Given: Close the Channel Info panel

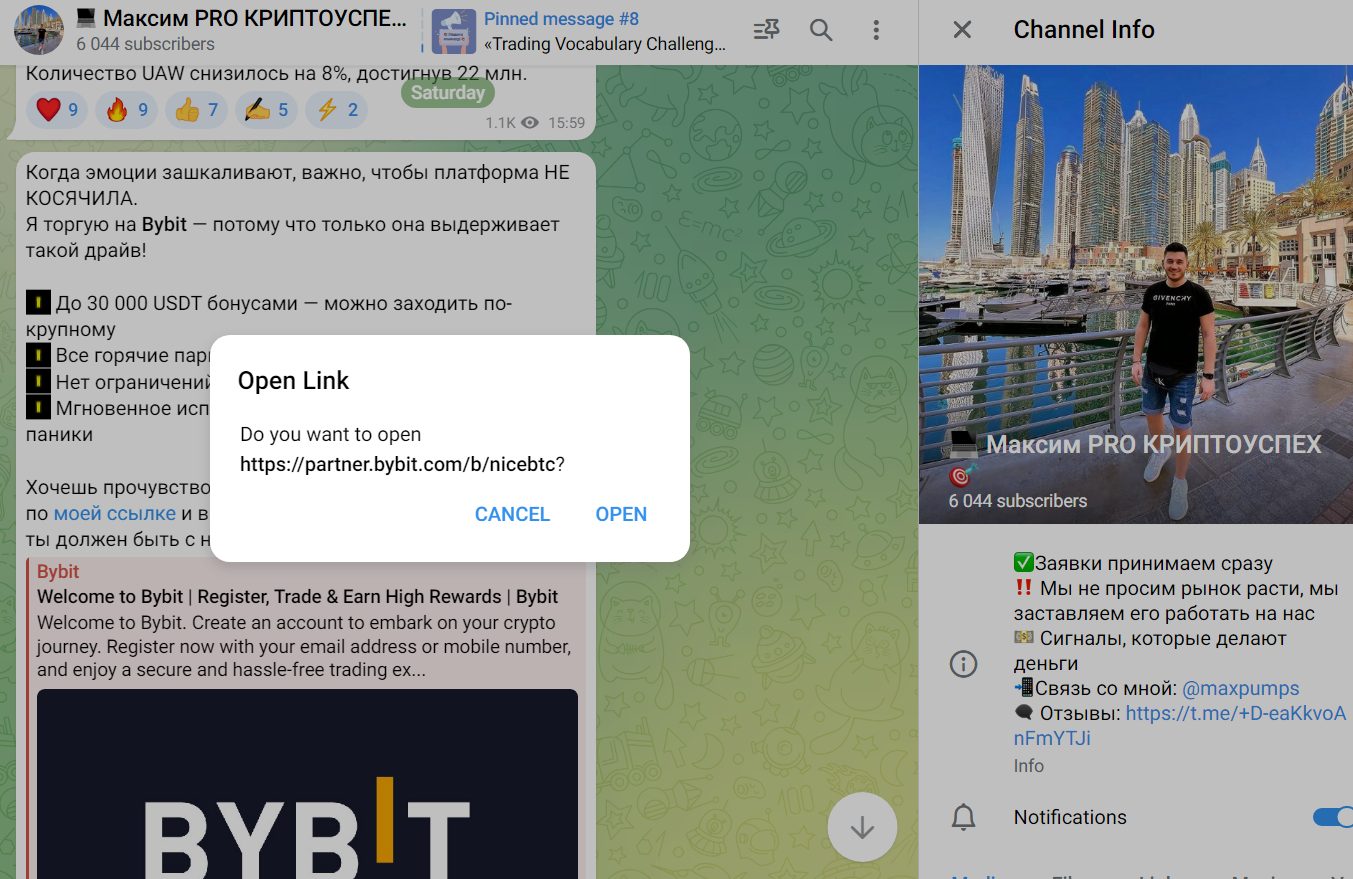Looking at the screenshot, I should 962,30.
